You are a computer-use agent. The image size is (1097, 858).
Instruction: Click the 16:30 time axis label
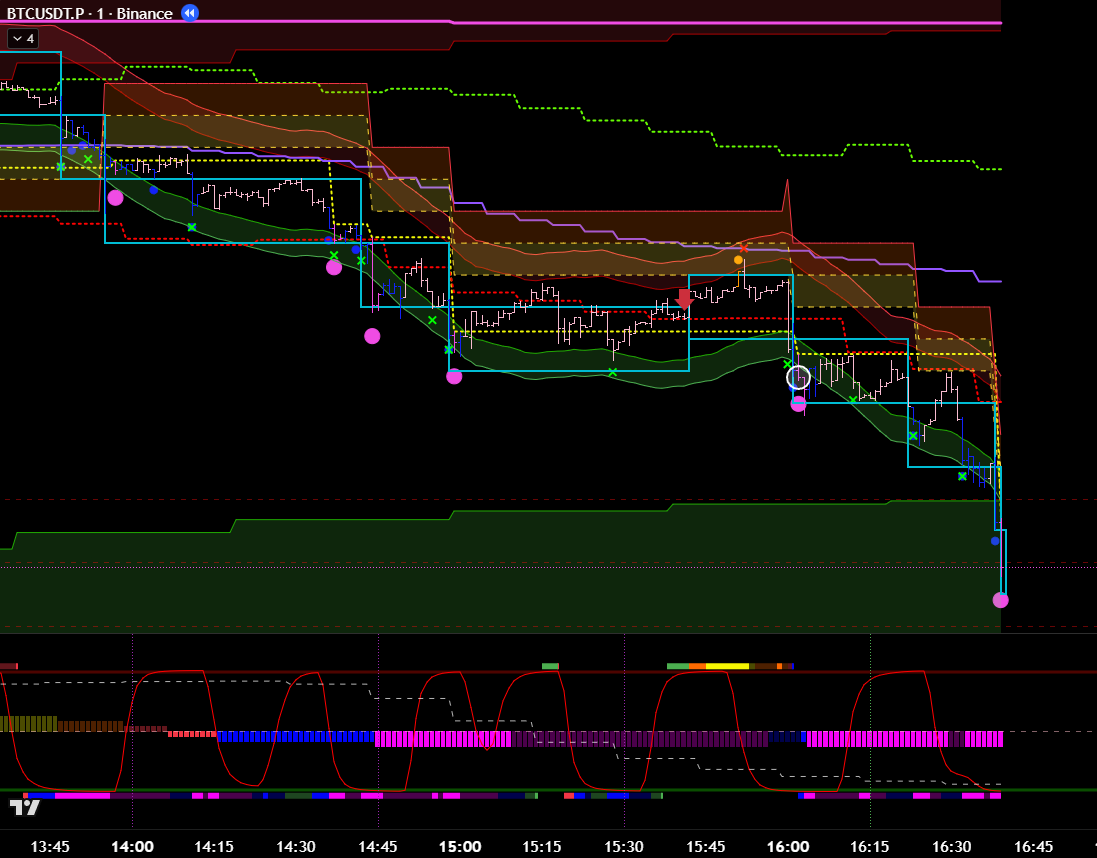click(951, 846)
